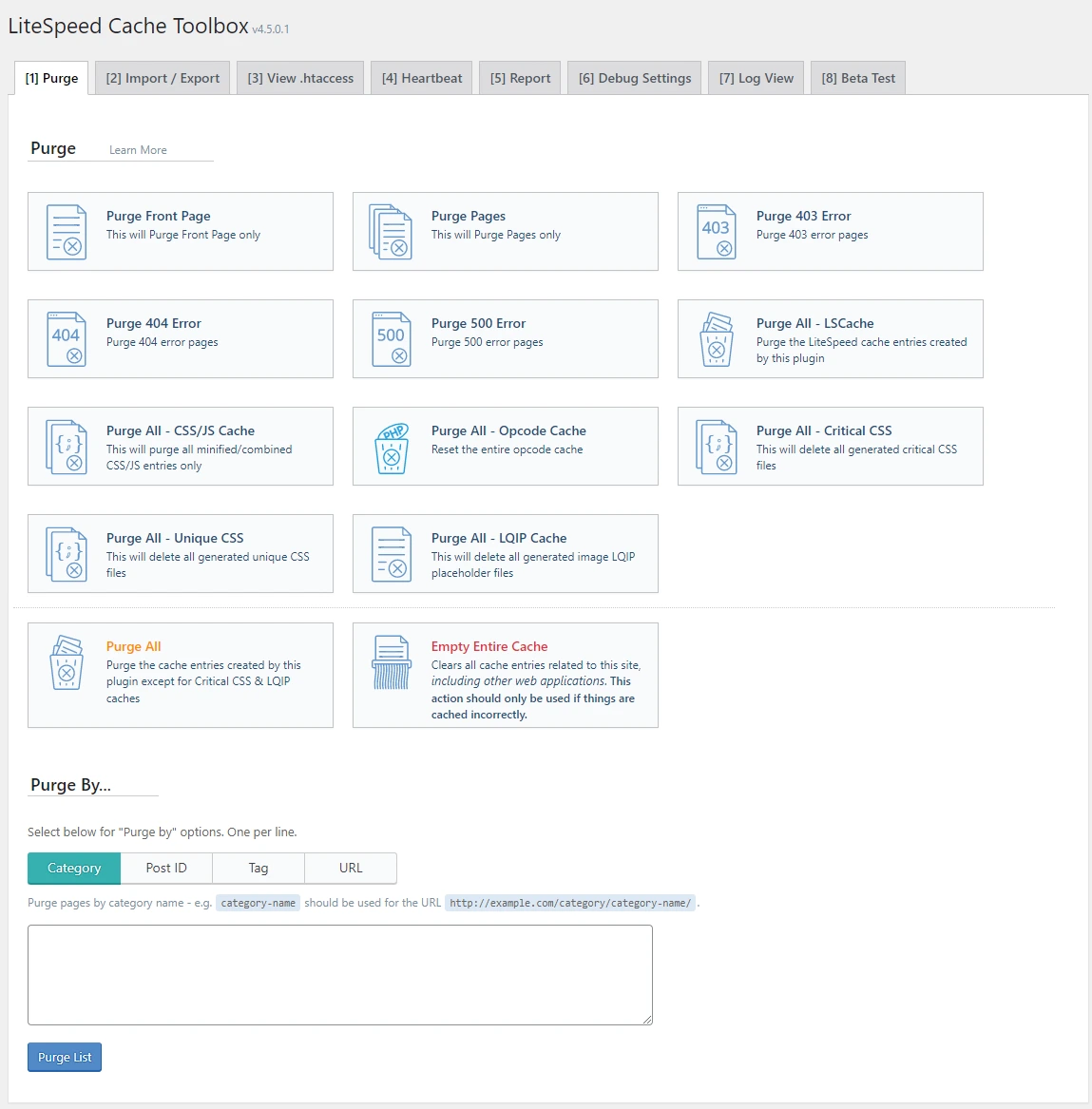The image size is (1092, 1109).
Task: Click the Purge All trash bin icon
Action: 67,662
